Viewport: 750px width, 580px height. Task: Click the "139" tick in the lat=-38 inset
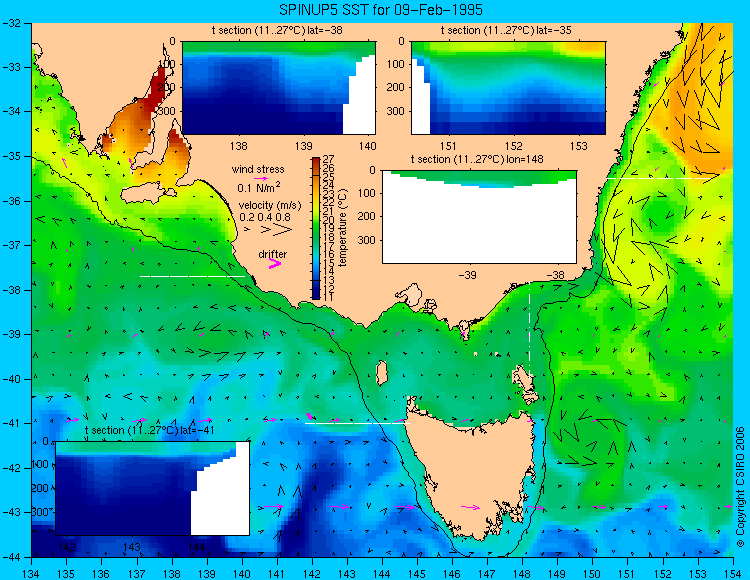[x=303, y=146]
